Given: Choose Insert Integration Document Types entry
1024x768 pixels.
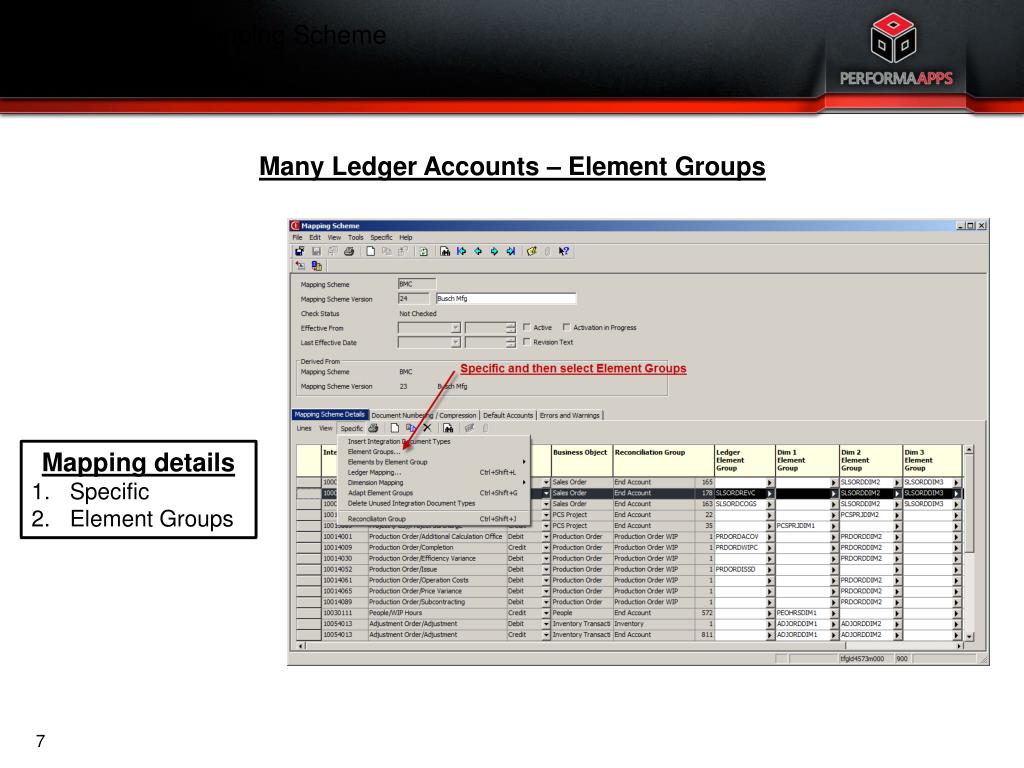Looking at the screenshot, I should (435, 441).
